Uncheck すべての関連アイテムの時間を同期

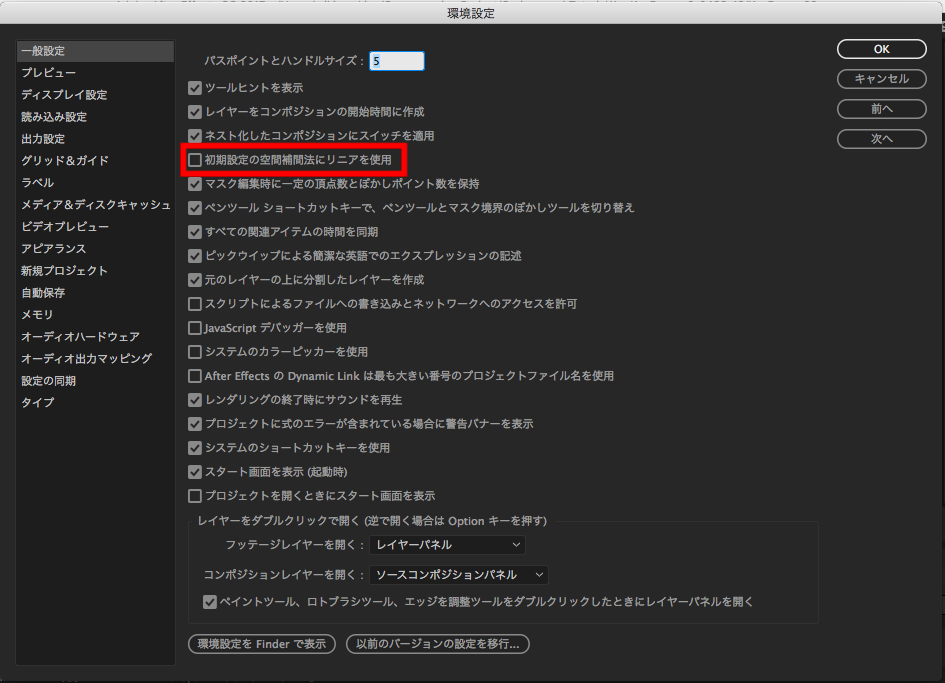point(195,232)
